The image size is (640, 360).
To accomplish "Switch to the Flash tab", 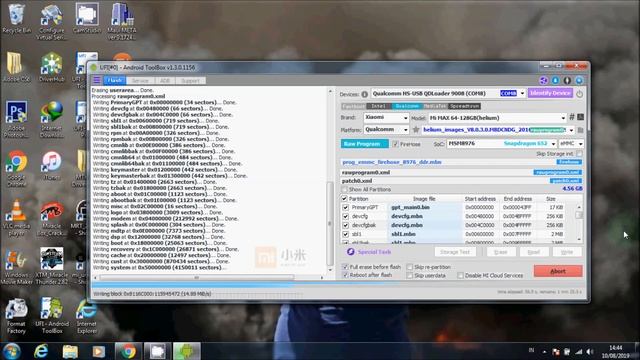I will (115, 80).
